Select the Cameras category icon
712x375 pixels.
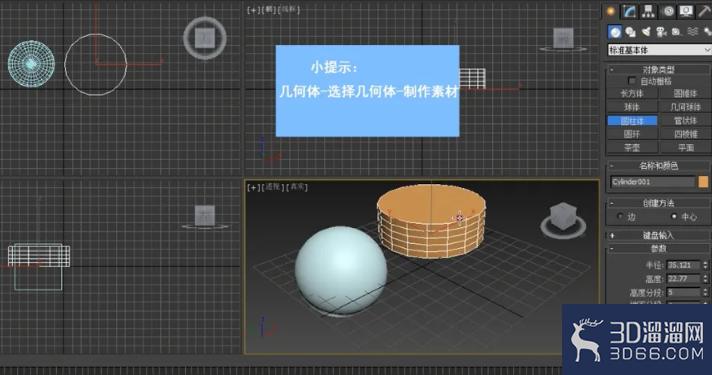[662, 32]
